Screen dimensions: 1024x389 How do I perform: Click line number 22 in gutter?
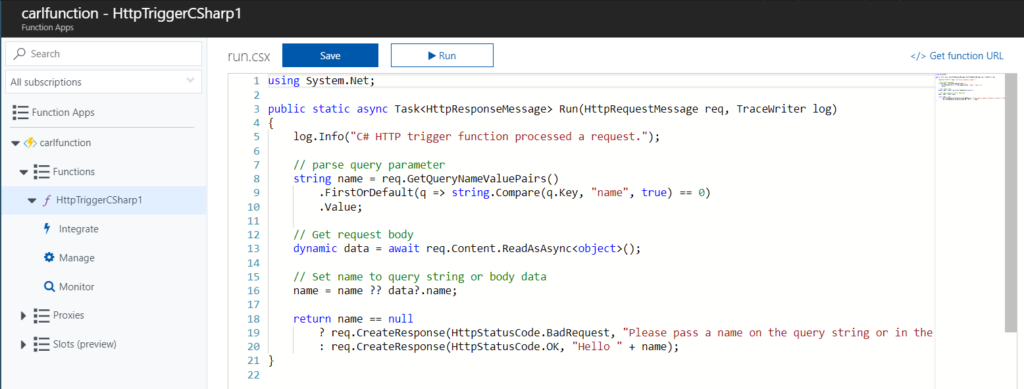tap(254, 375)
